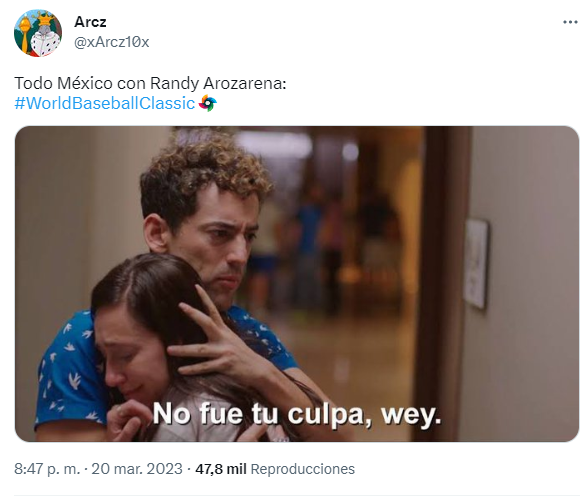
Task: Click the colorful World Baseball Classic hashtag emoji
Action: tap(207, 103)
